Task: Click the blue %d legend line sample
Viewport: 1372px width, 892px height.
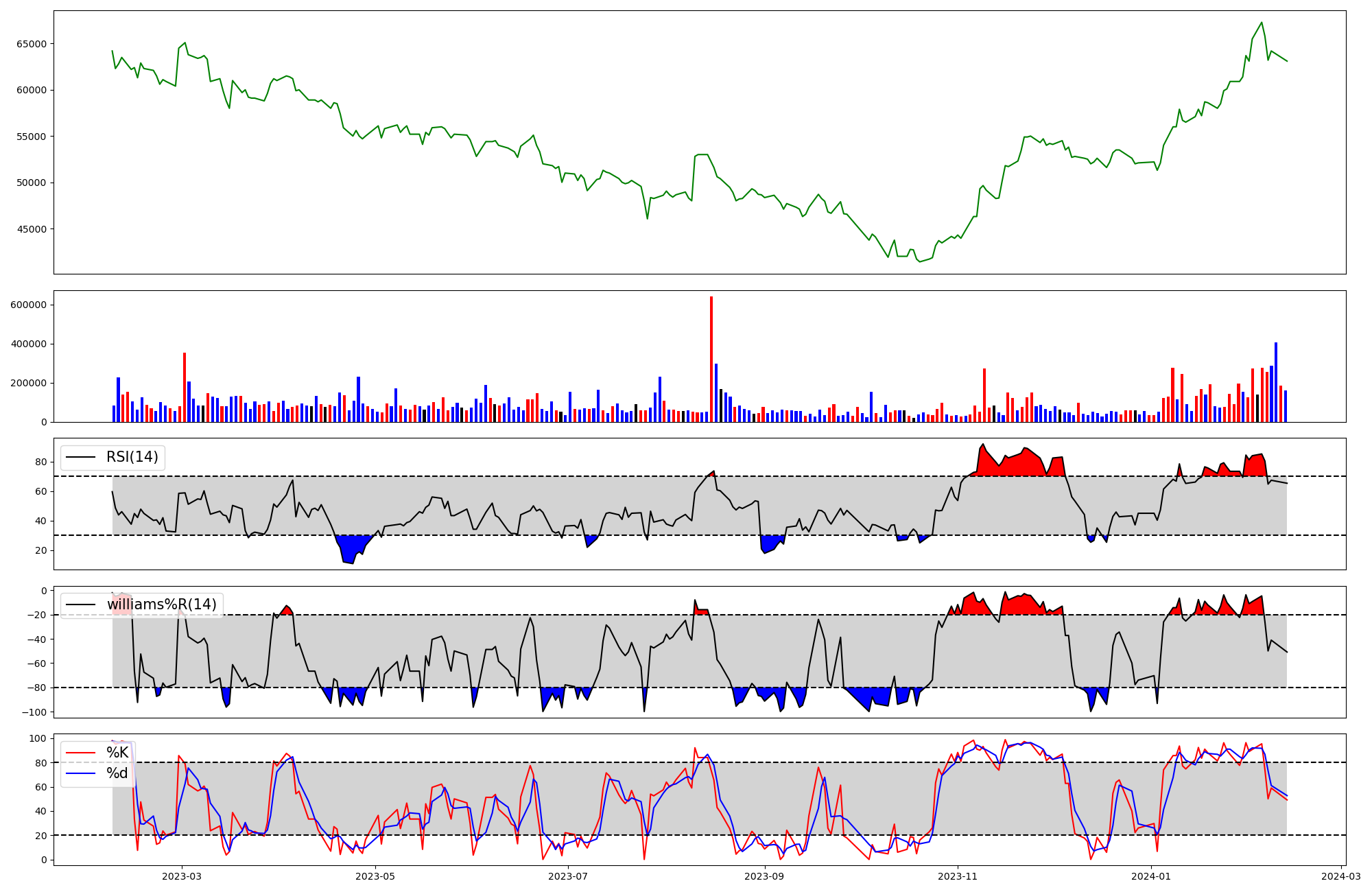Action: click(x=80, y=773)
